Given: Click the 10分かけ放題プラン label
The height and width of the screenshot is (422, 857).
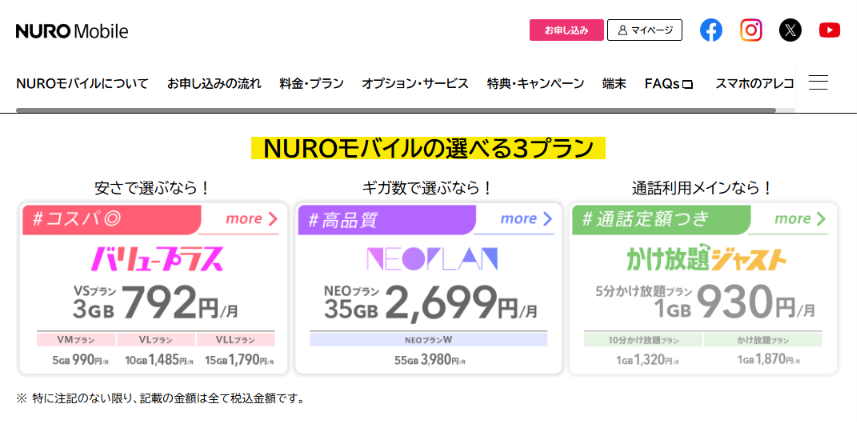Looking at the screenshot, I should pyautogui.click(x=643, y=339).
